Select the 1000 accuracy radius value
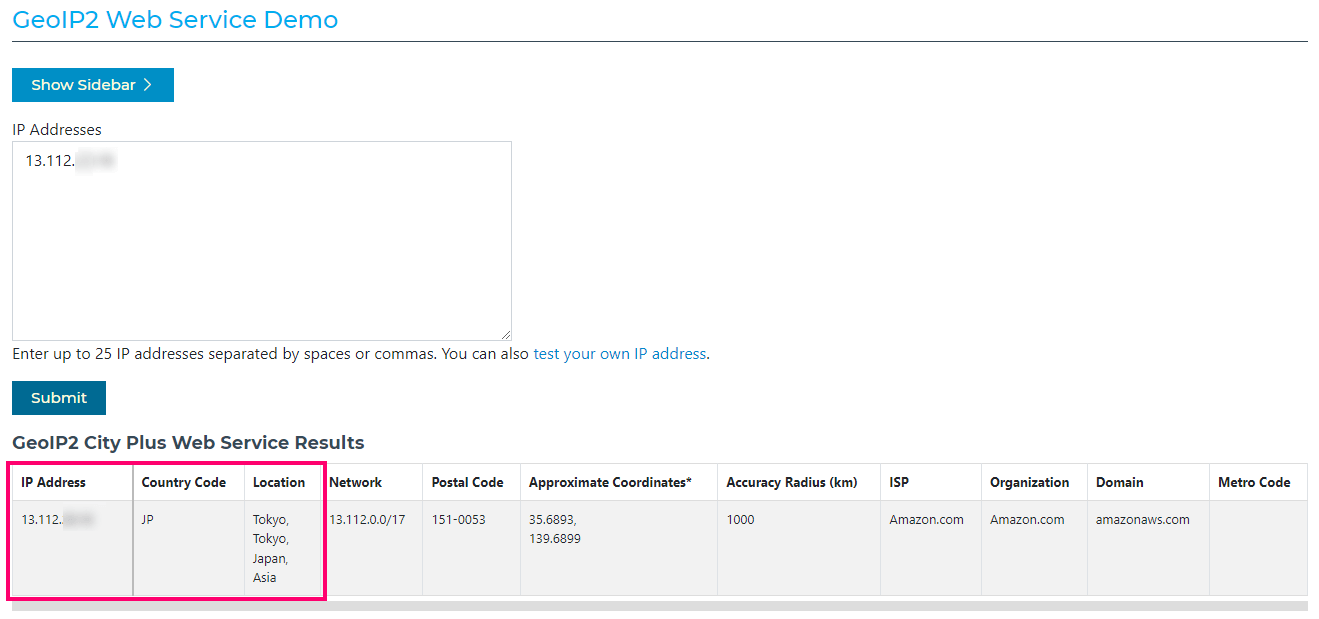1319x619 pixels. coord(741,520)
